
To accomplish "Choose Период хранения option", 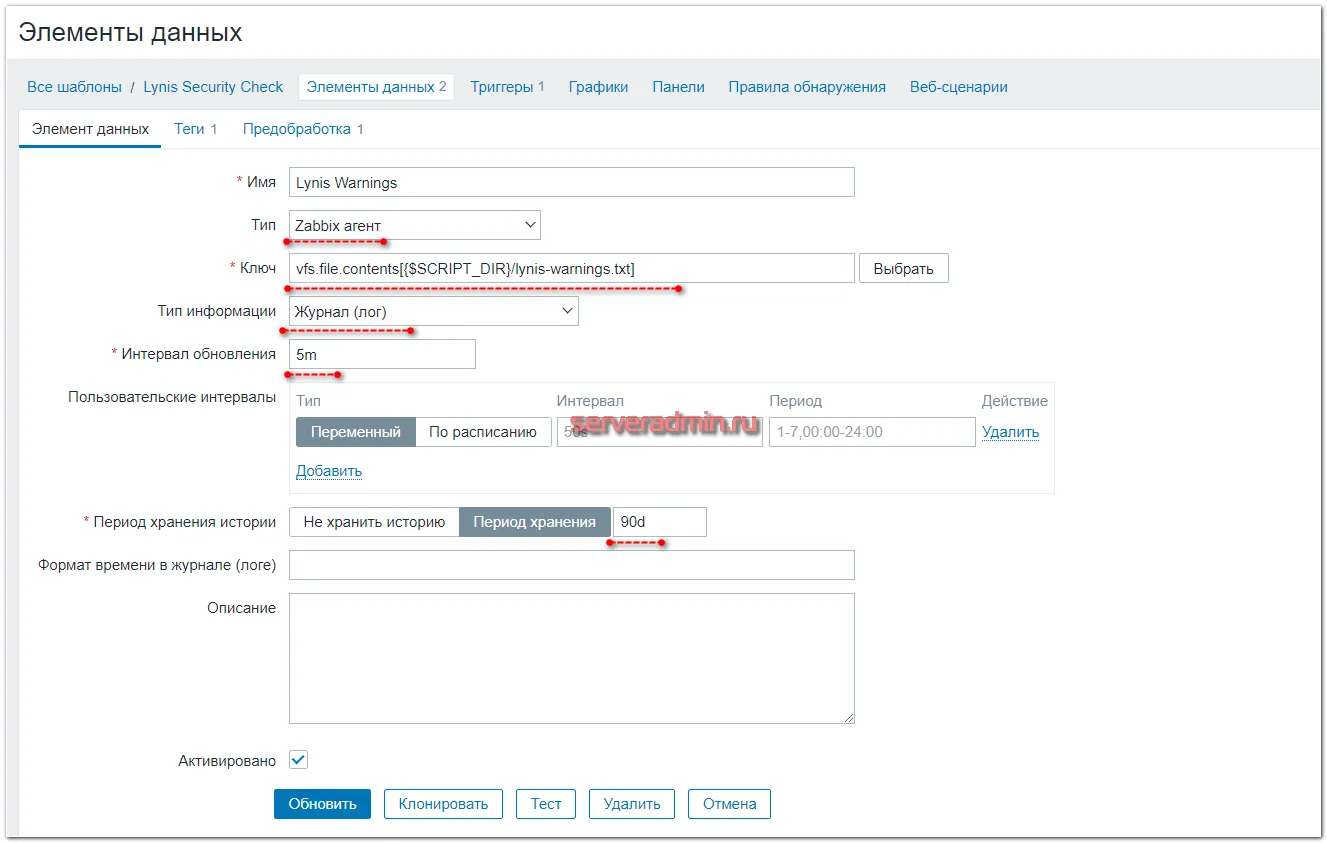I will pos(534,522).
